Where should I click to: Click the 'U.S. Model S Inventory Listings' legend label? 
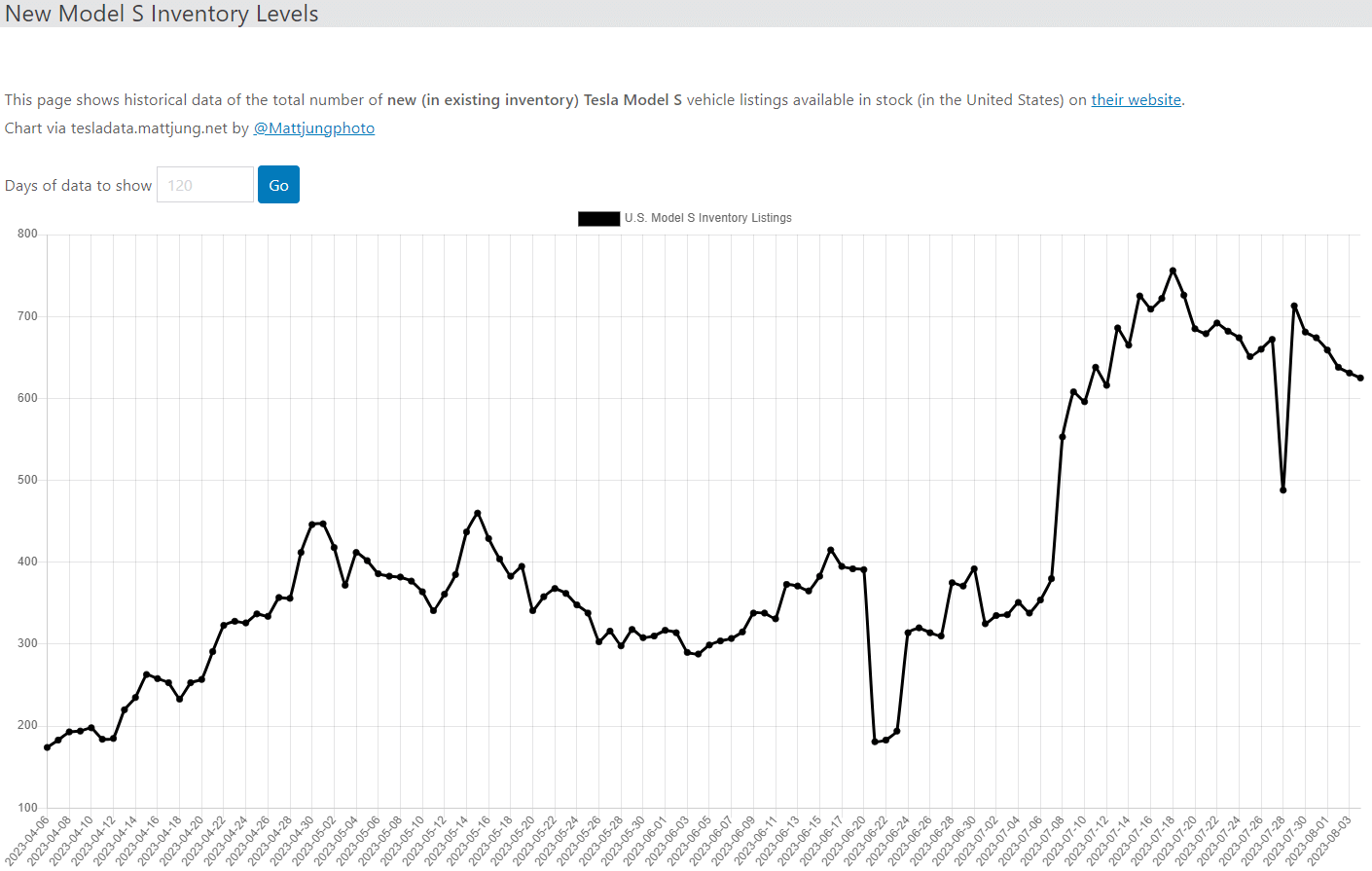pos(708,218)
